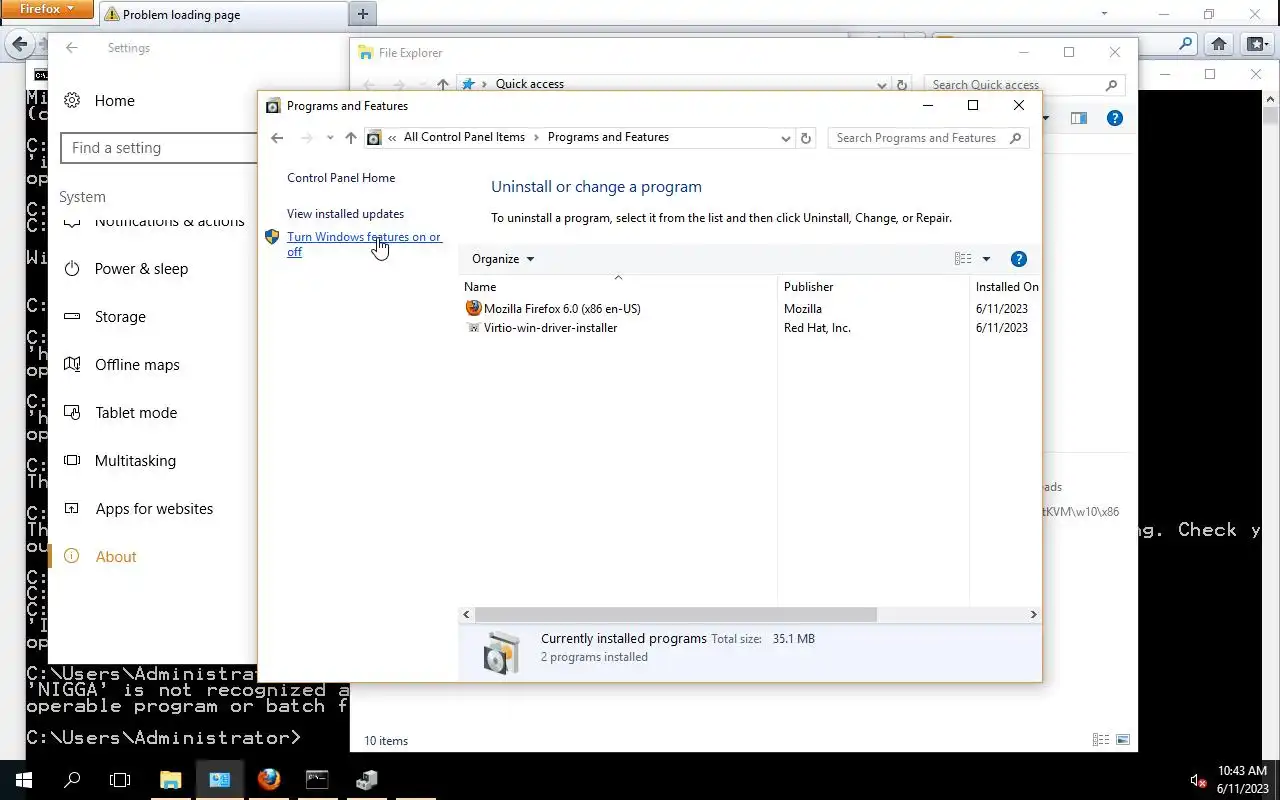Click the Firefox home icon
This screenshot has height=800, width=1280.
1218,44
